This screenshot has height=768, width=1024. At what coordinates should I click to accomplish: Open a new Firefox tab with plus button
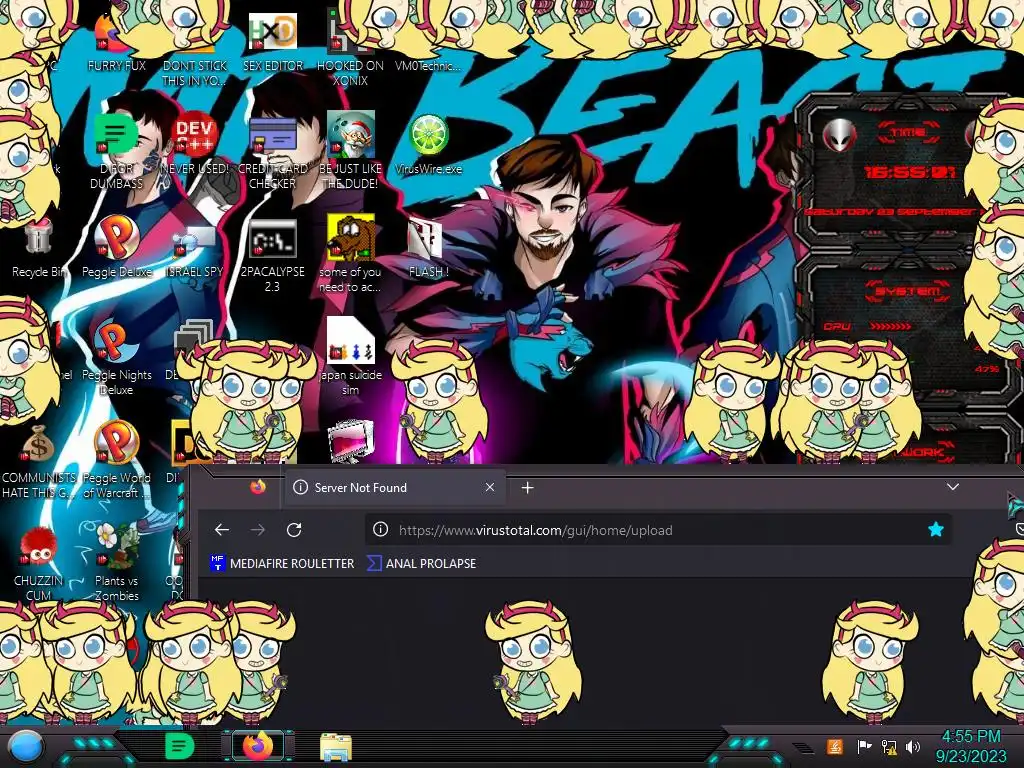528,487
